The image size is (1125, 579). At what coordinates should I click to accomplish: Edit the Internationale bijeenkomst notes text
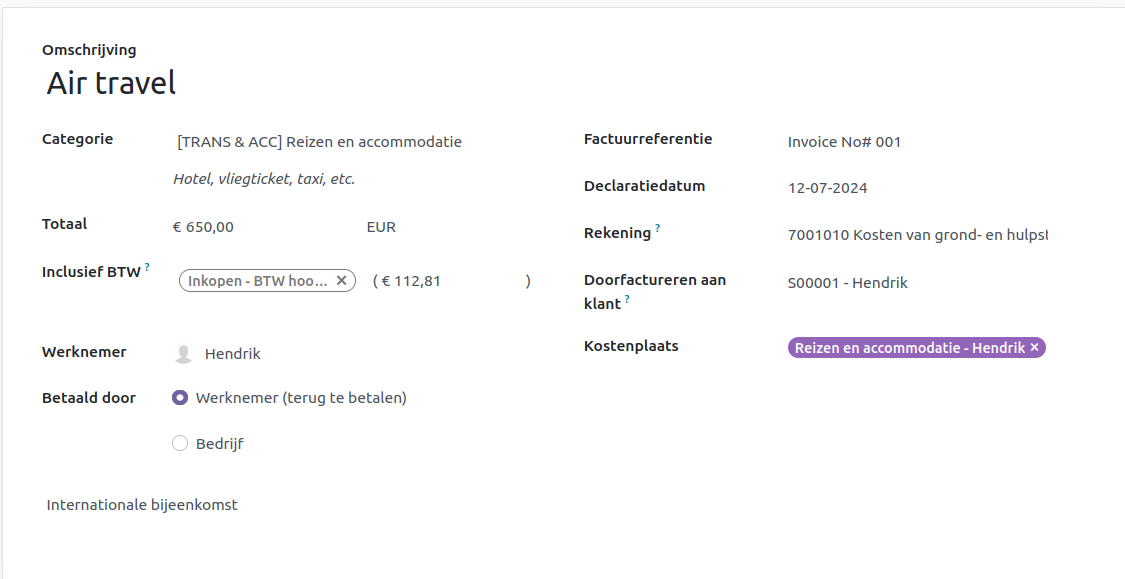142,505
